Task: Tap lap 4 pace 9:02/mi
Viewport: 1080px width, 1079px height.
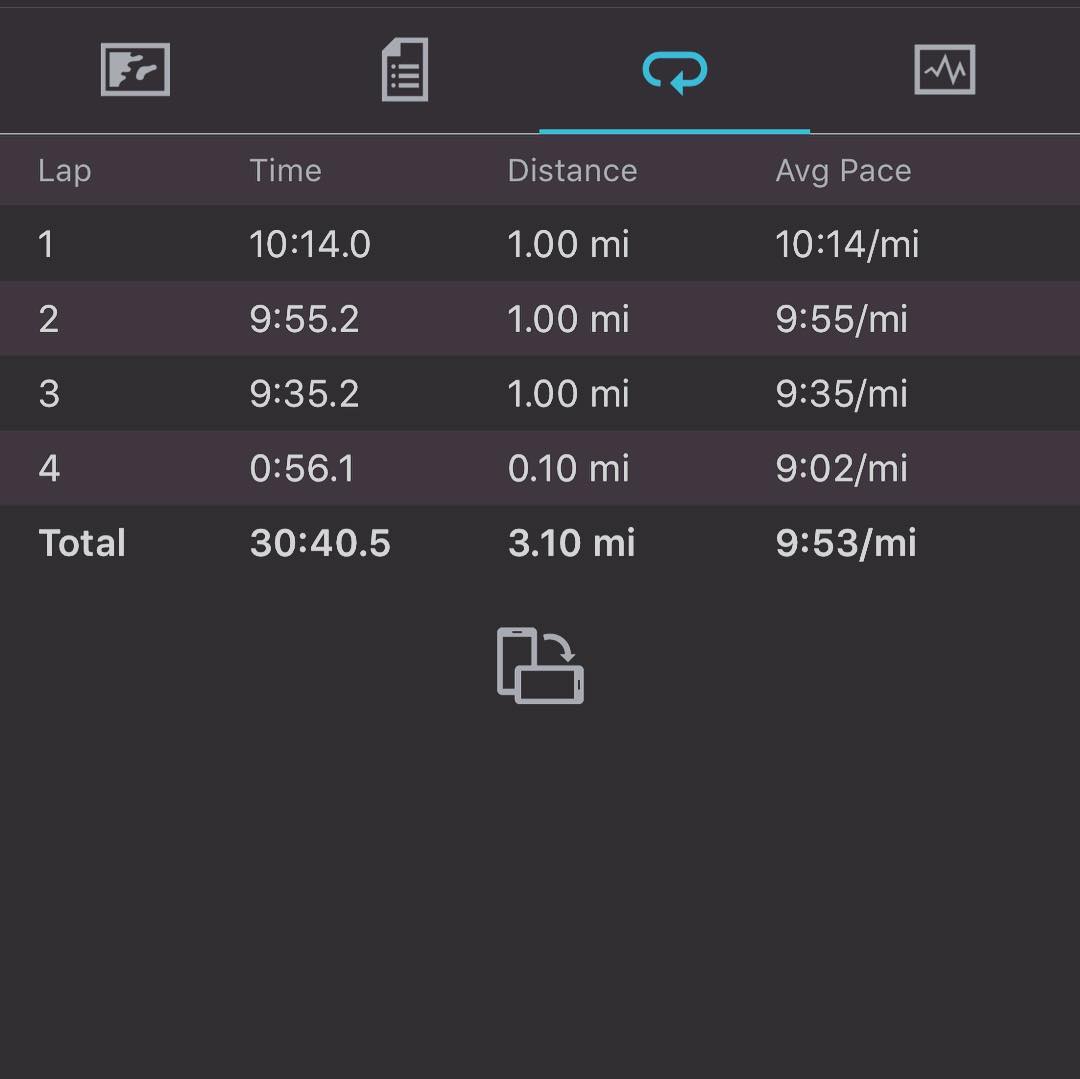Action: click(841, 469)
